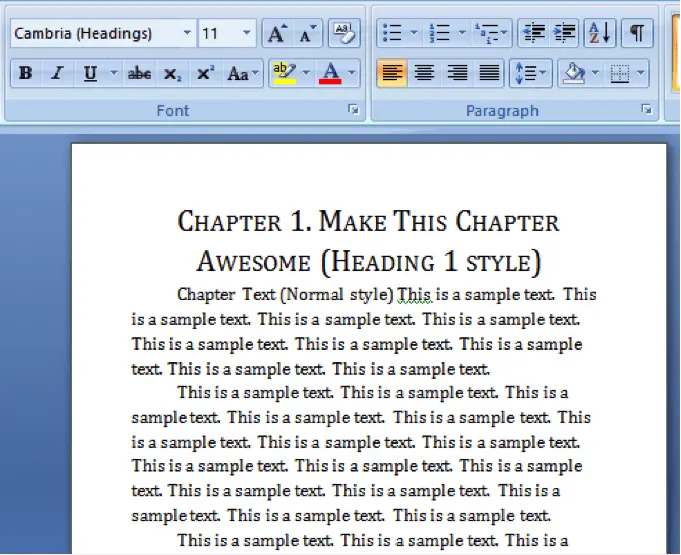
Task: Click Clear Formatting icon
Action: pyautogui.click(x=344, y=33)
